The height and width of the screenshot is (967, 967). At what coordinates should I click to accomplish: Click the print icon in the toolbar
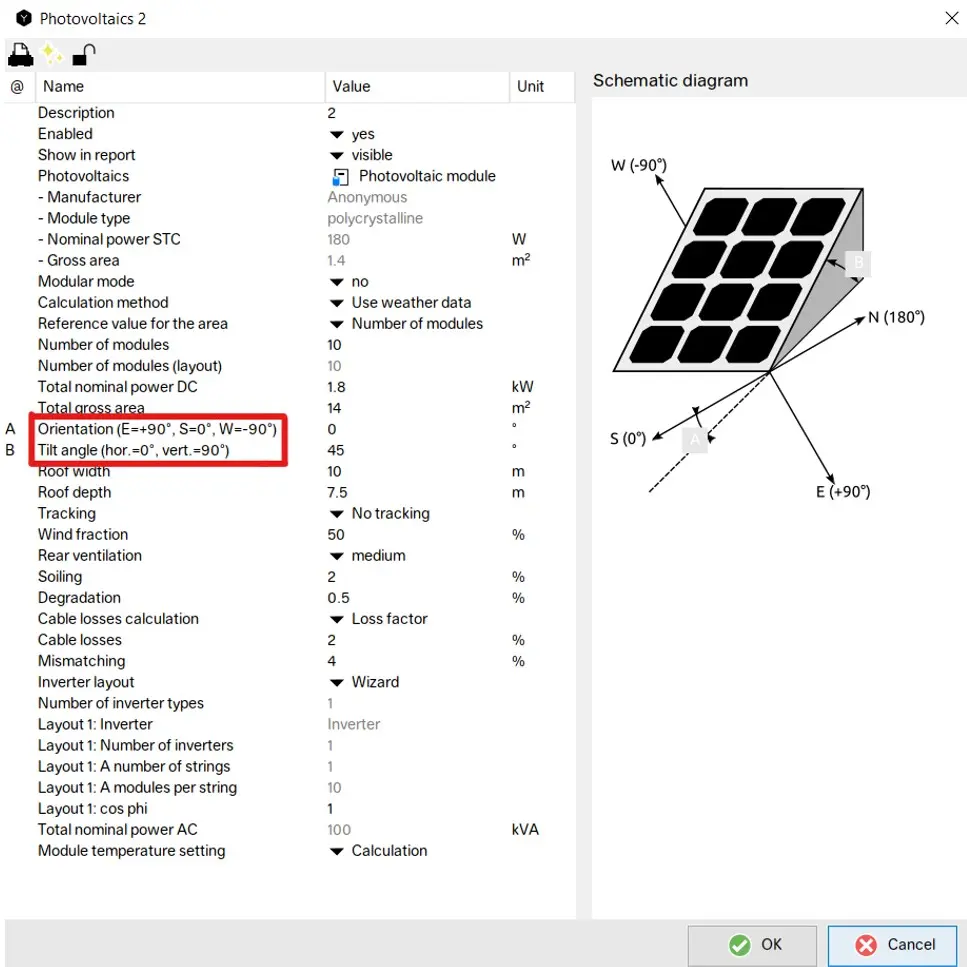20,54
